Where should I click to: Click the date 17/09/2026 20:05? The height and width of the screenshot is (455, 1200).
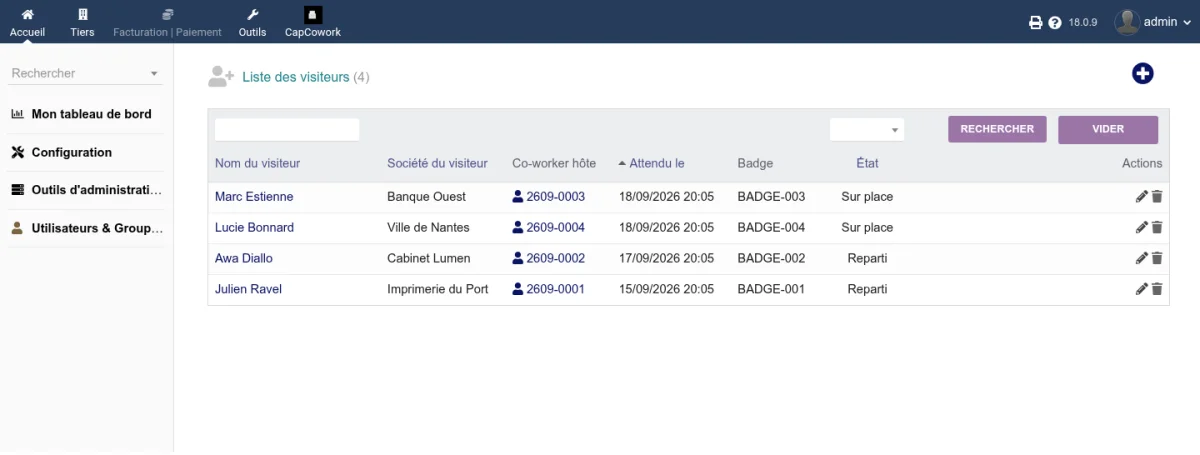point(666,258)
